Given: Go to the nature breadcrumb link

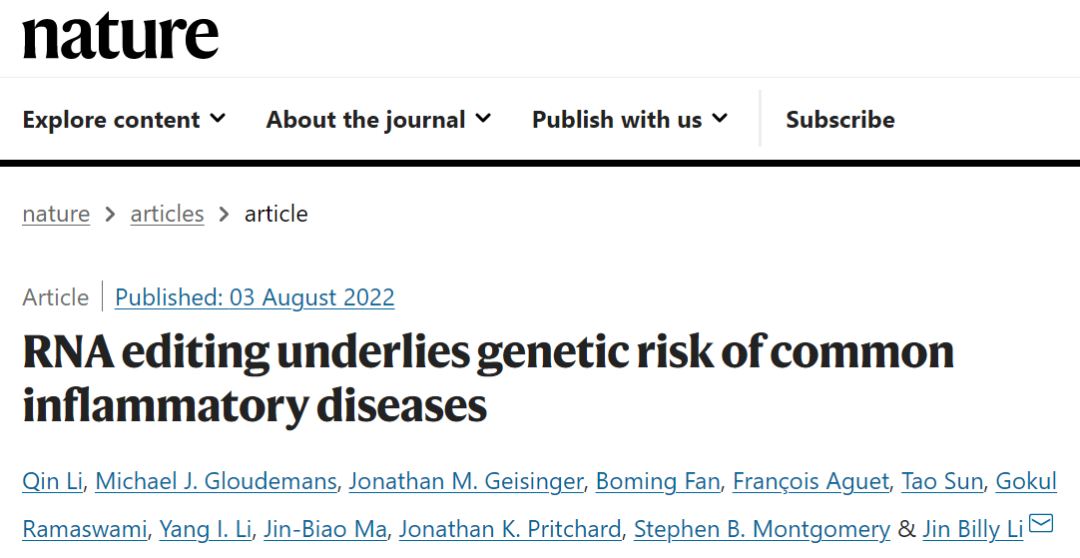Looking at the screenshot, I should pyautogui.click(x=56, y=214).
